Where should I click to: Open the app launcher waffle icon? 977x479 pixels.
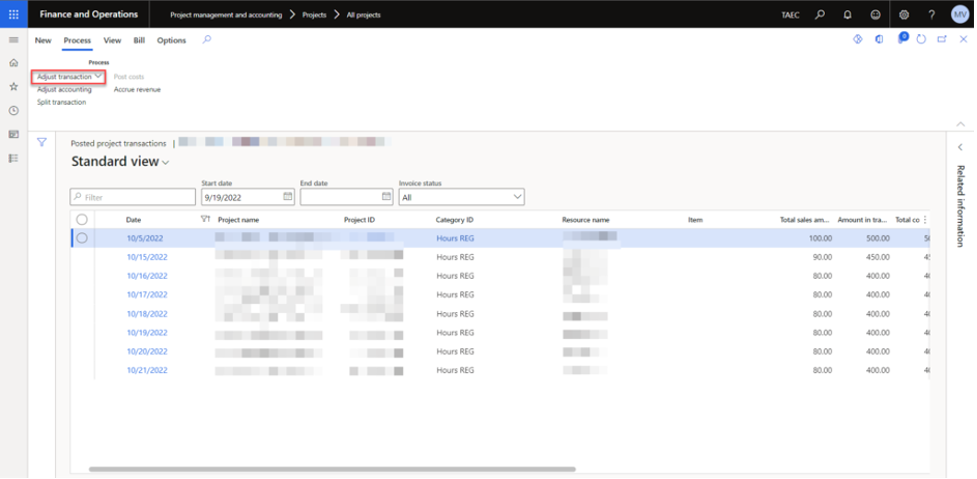(13, 14)
